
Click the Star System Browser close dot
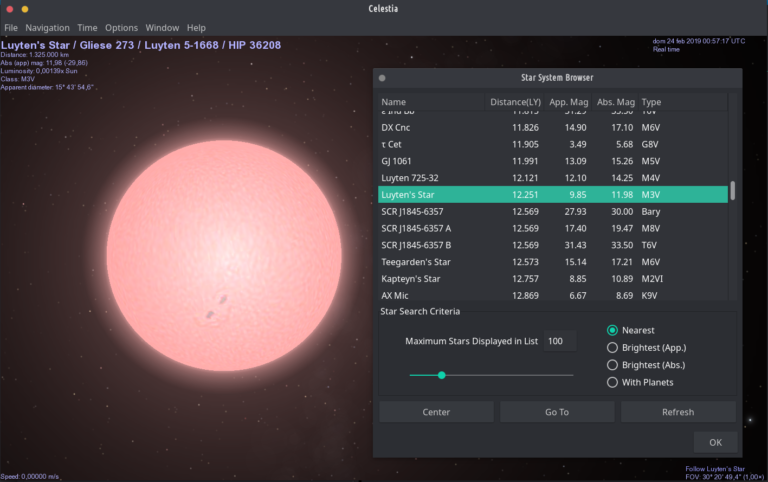coord(382,78)
